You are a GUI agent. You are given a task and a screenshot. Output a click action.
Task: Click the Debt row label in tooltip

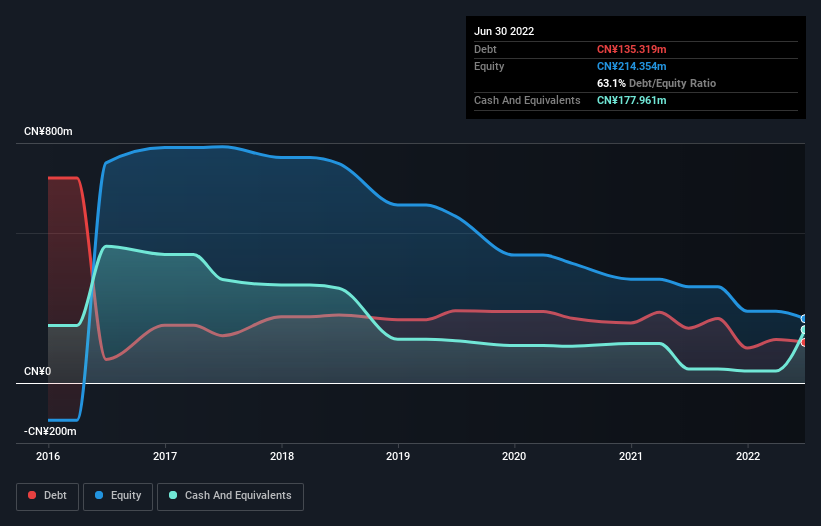click(x=485, y=49)
